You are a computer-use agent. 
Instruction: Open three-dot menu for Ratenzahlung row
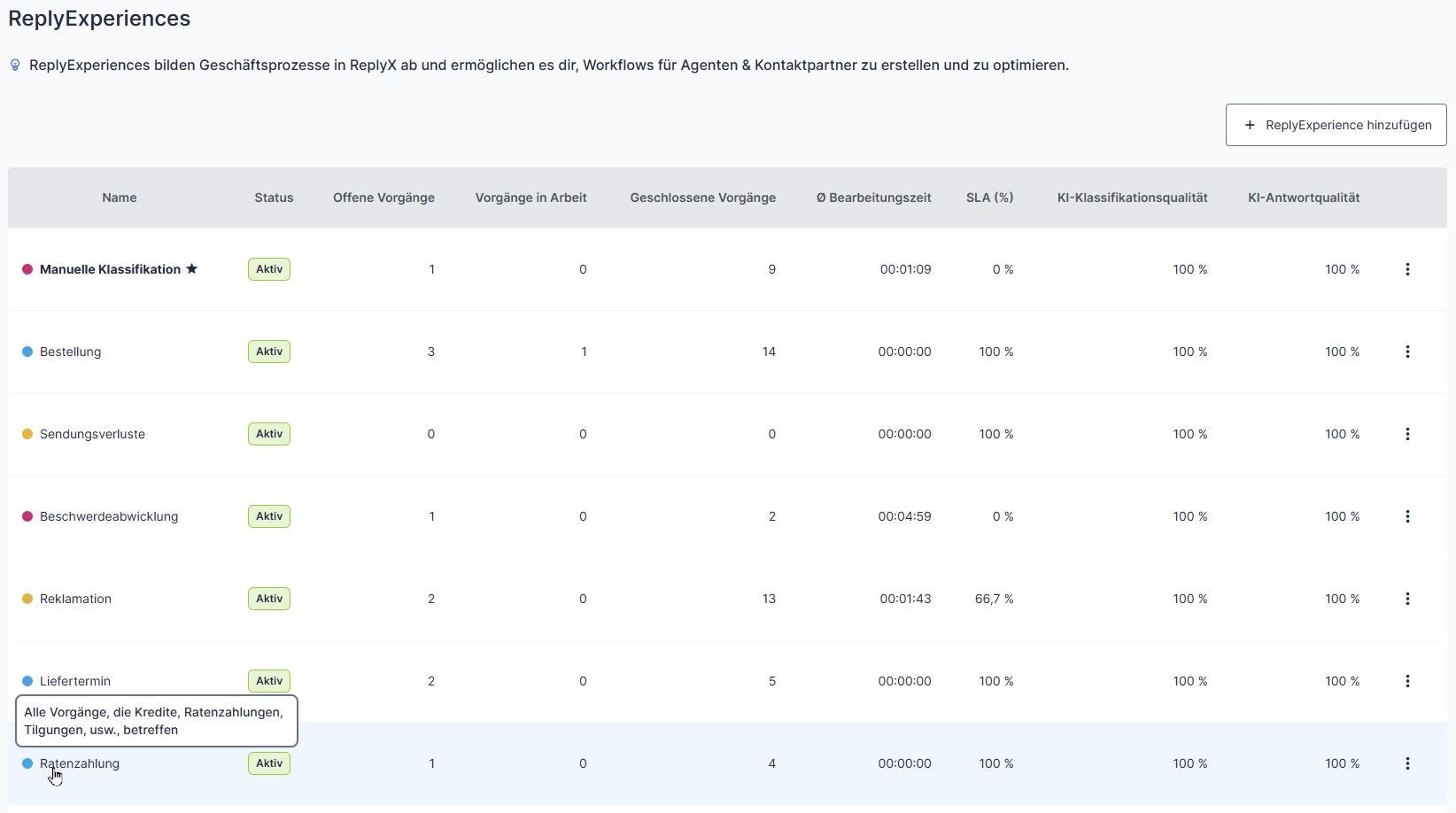coord(1407,763)
